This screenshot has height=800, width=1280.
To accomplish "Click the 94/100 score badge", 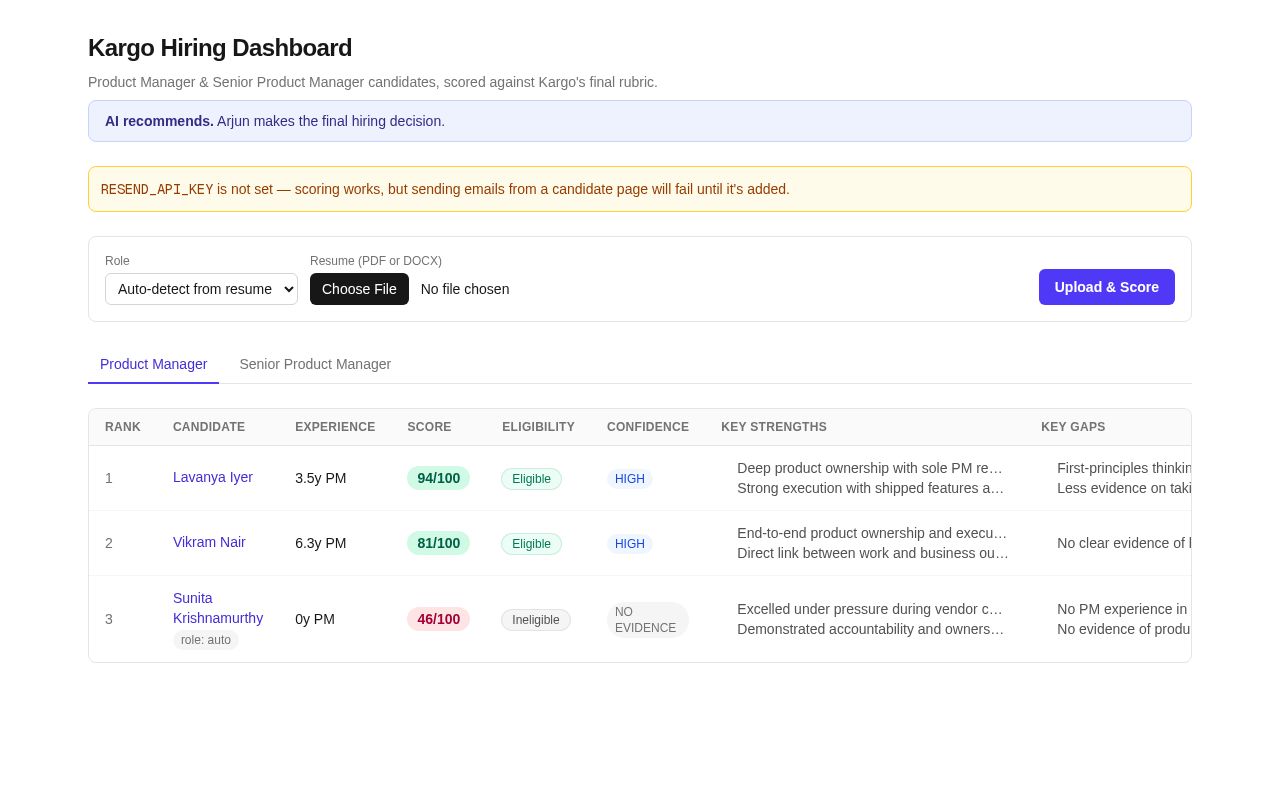I will point(438,478).
